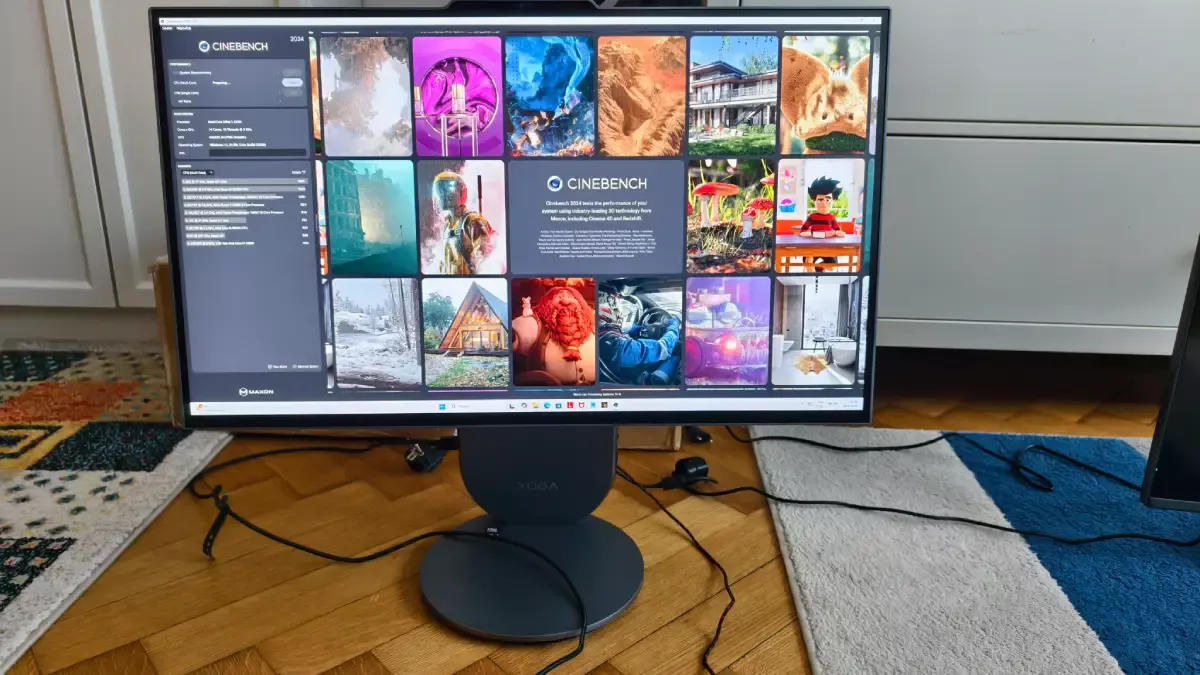Click the Details filter icon in Ranking
This screenshot has height=675, width=1200.
pyautogui.click(x=302, y=173)
